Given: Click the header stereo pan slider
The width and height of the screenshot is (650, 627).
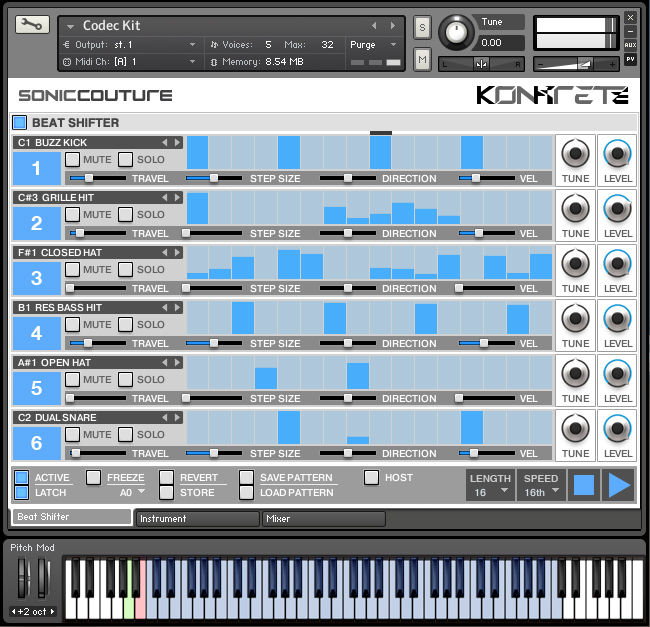Looking at the screenshot, I should point(481,64).
